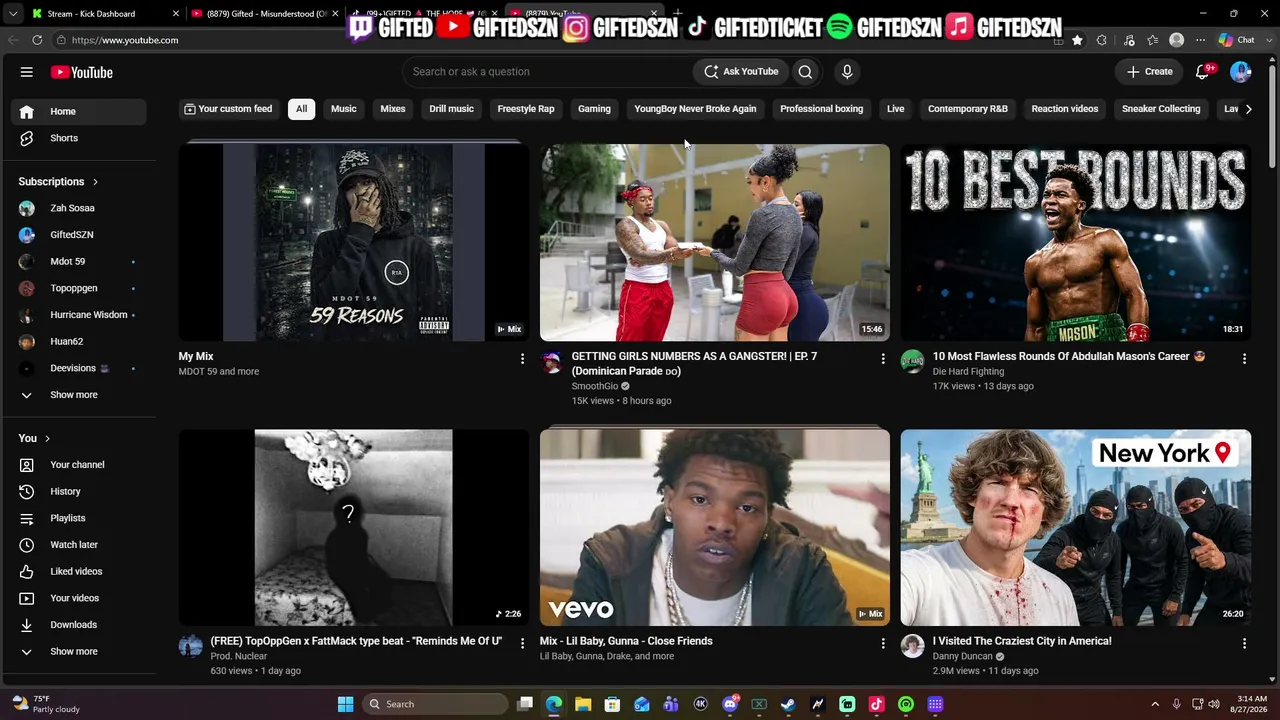Show hidden system tray icons
Image resolution: width=1280 pixels, height=720 pixels.
(1155, 704)
